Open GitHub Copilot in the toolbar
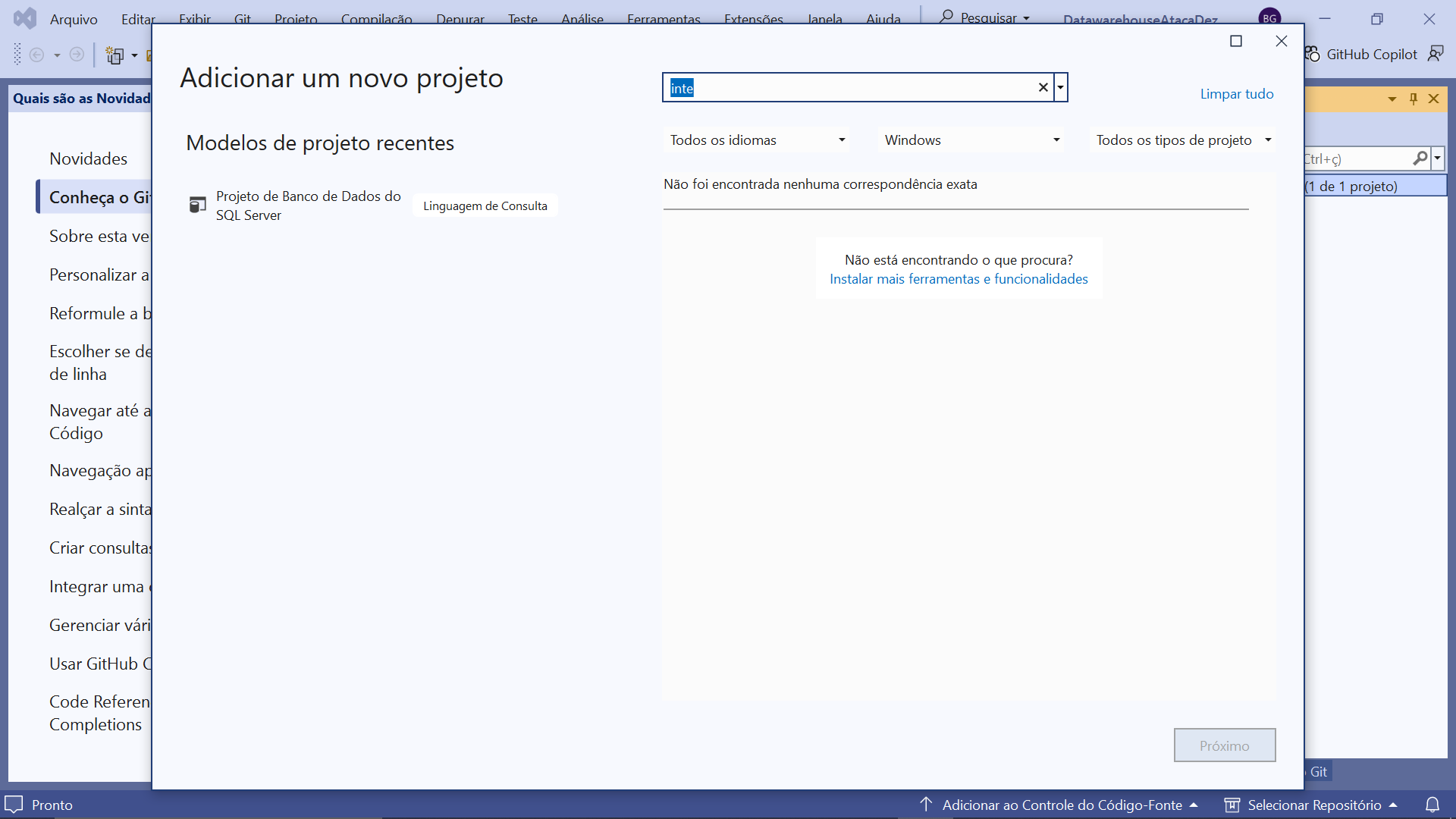The width and height of the screenshot is (1456, 819). 1362,55
